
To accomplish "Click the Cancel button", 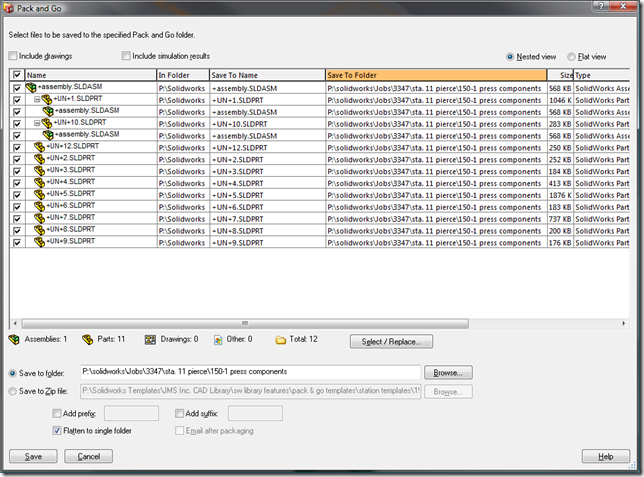I will point(88,456).
